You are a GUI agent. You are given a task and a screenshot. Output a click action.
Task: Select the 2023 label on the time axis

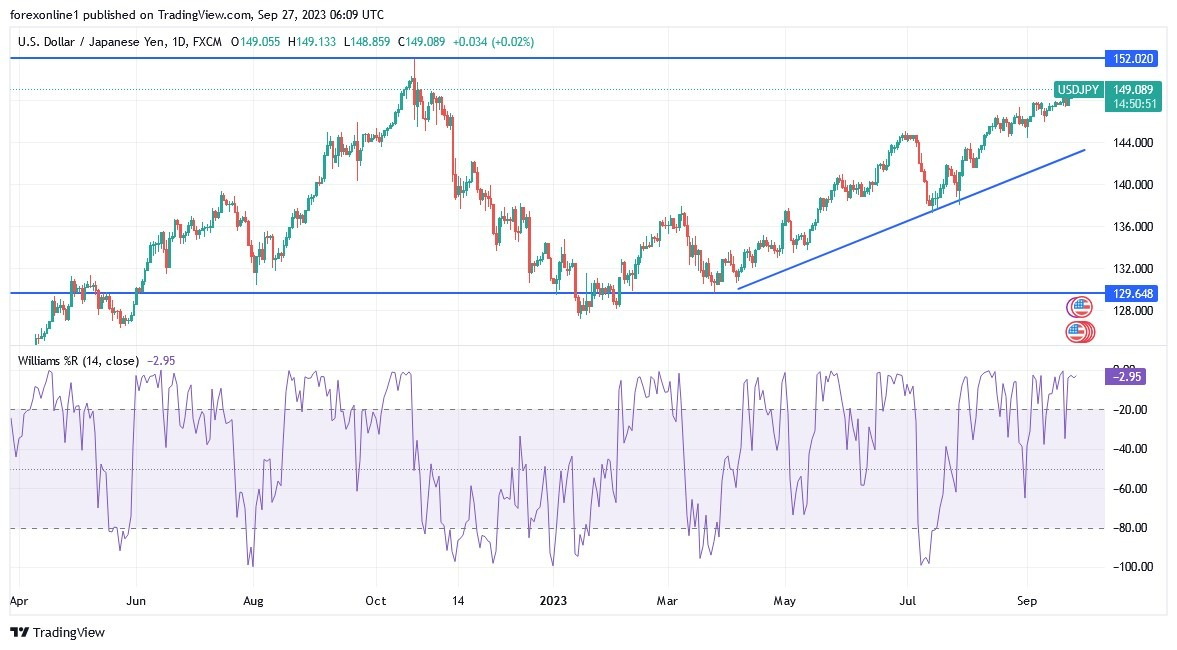(x=554, y=601)
